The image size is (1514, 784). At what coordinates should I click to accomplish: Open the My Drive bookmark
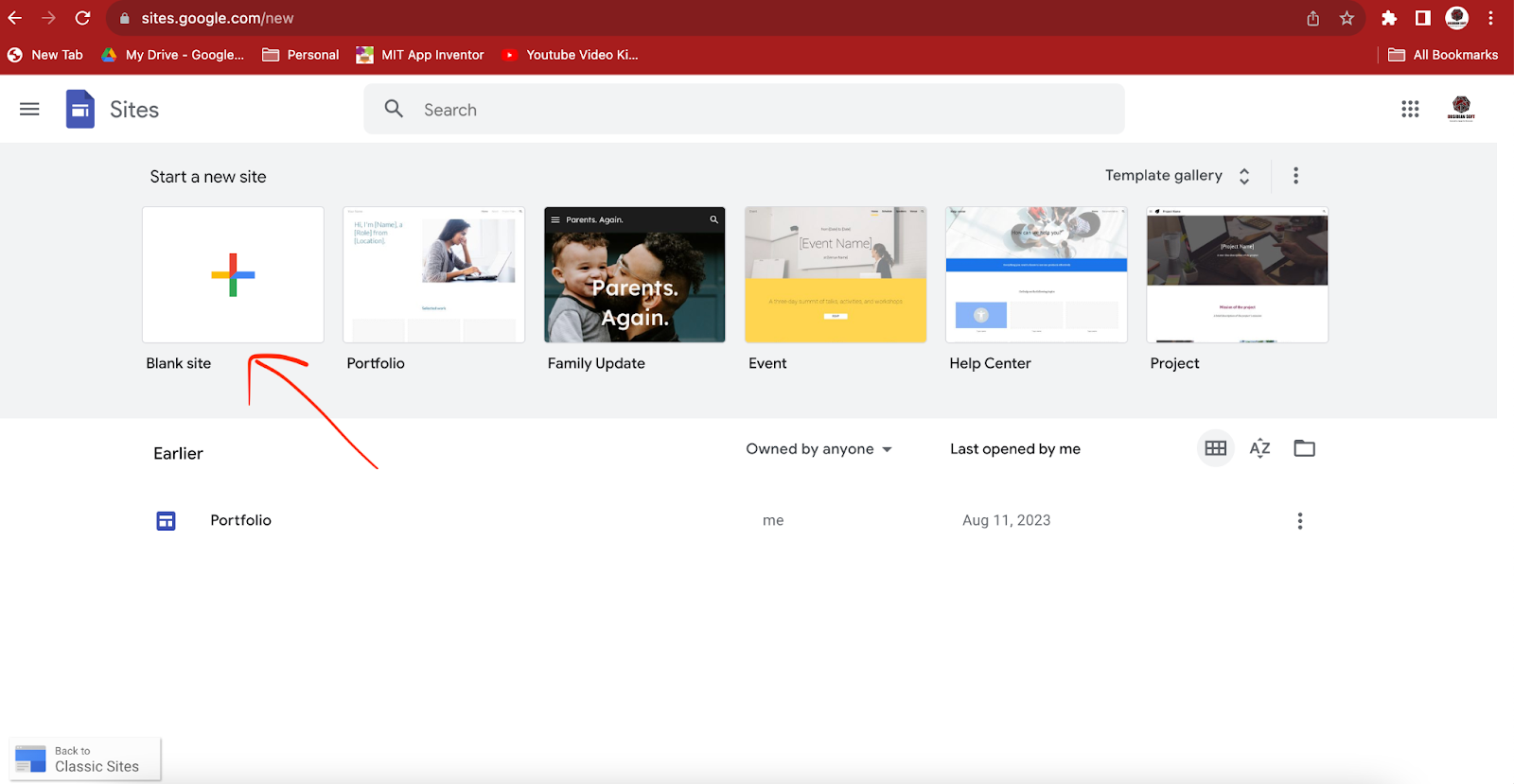click(x=174, y=55)
